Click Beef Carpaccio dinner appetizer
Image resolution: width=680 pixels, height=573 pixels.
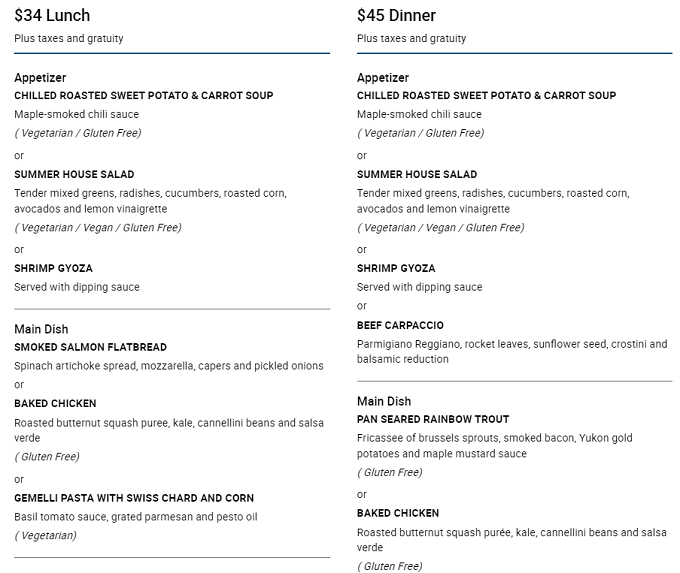point(400,325)
